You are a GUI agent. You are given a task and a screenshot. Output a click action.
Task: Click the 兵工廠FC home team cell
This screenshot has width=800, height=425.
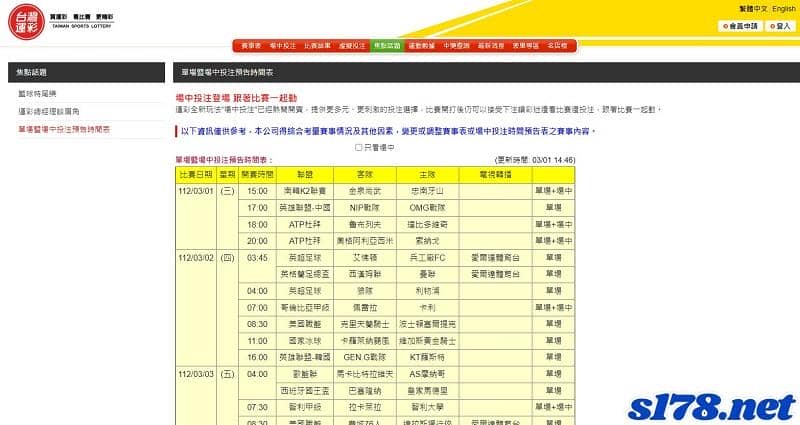427,258
